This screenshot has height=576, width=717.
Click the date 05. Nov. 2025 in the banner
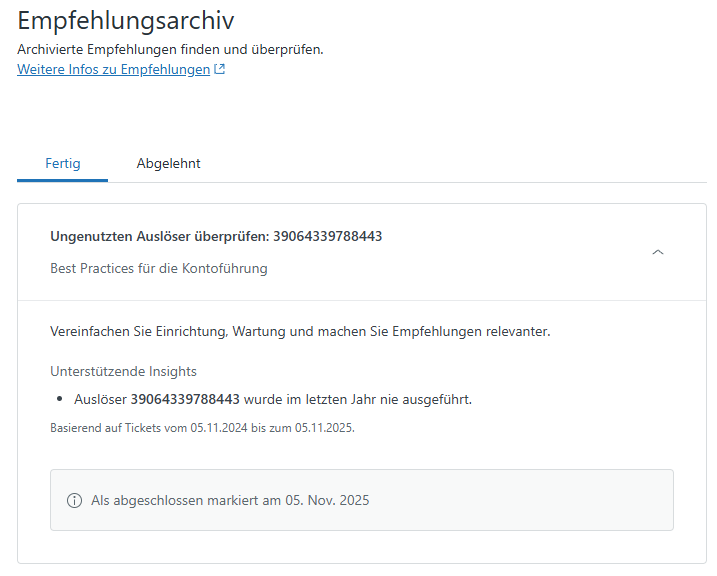327,501
